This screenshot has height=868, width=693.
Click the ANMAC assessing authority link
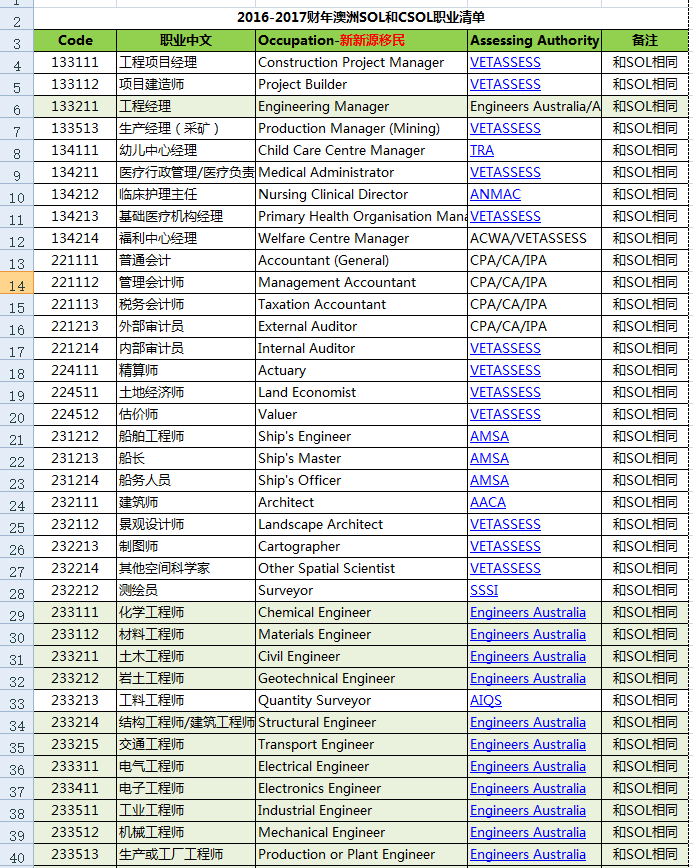(x=495, y=194)
